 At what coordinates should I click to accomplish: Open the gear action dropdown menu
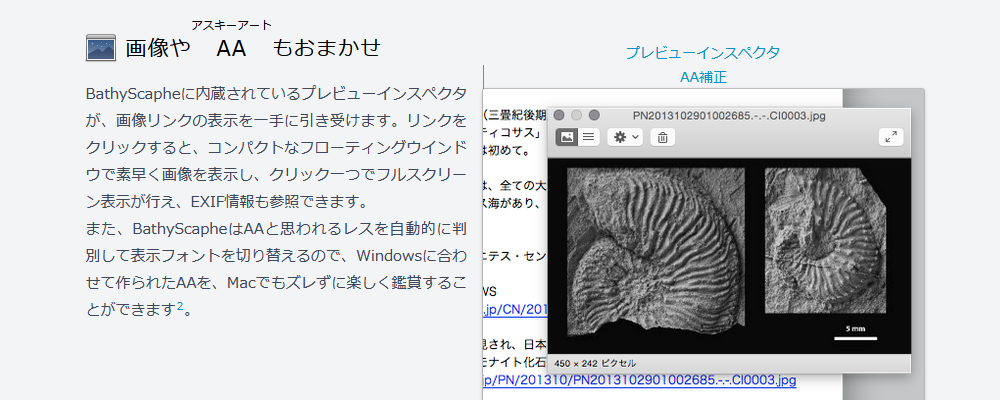click(625, 137)
